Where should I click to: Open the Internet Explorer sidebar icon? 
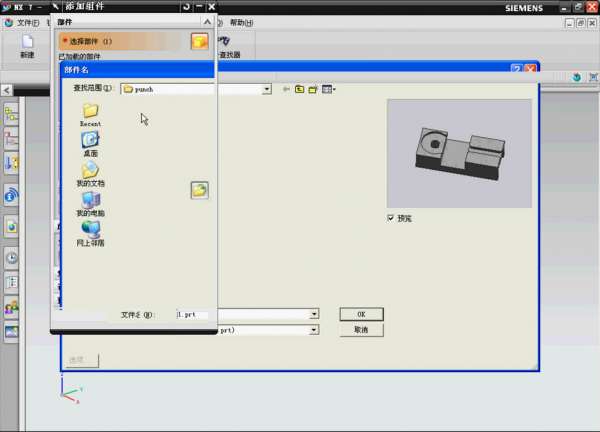coord(11,227)
